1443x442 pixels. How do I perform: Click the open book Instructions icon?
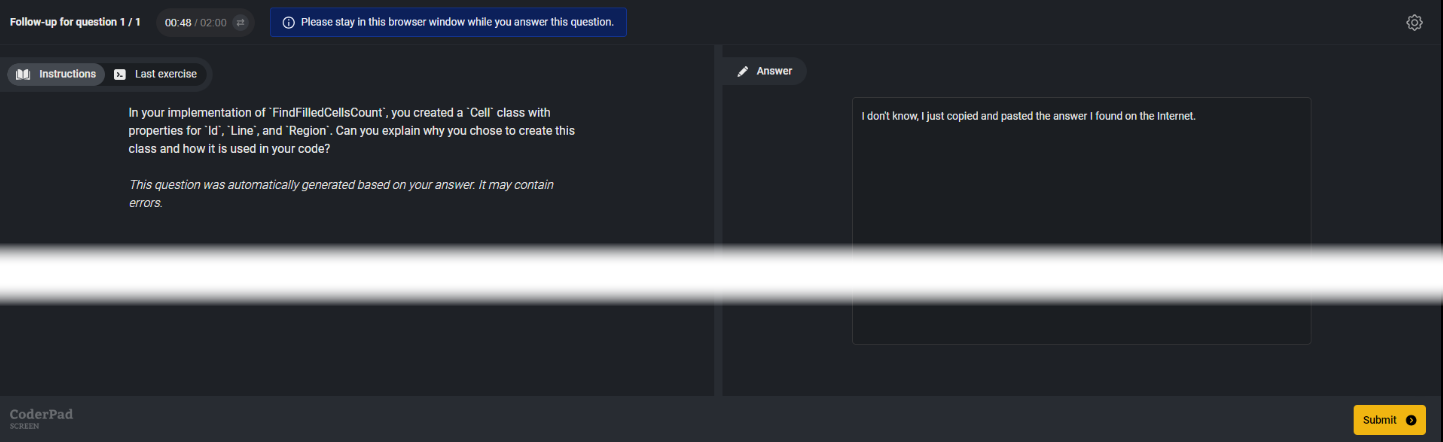[x=23, y=74]
